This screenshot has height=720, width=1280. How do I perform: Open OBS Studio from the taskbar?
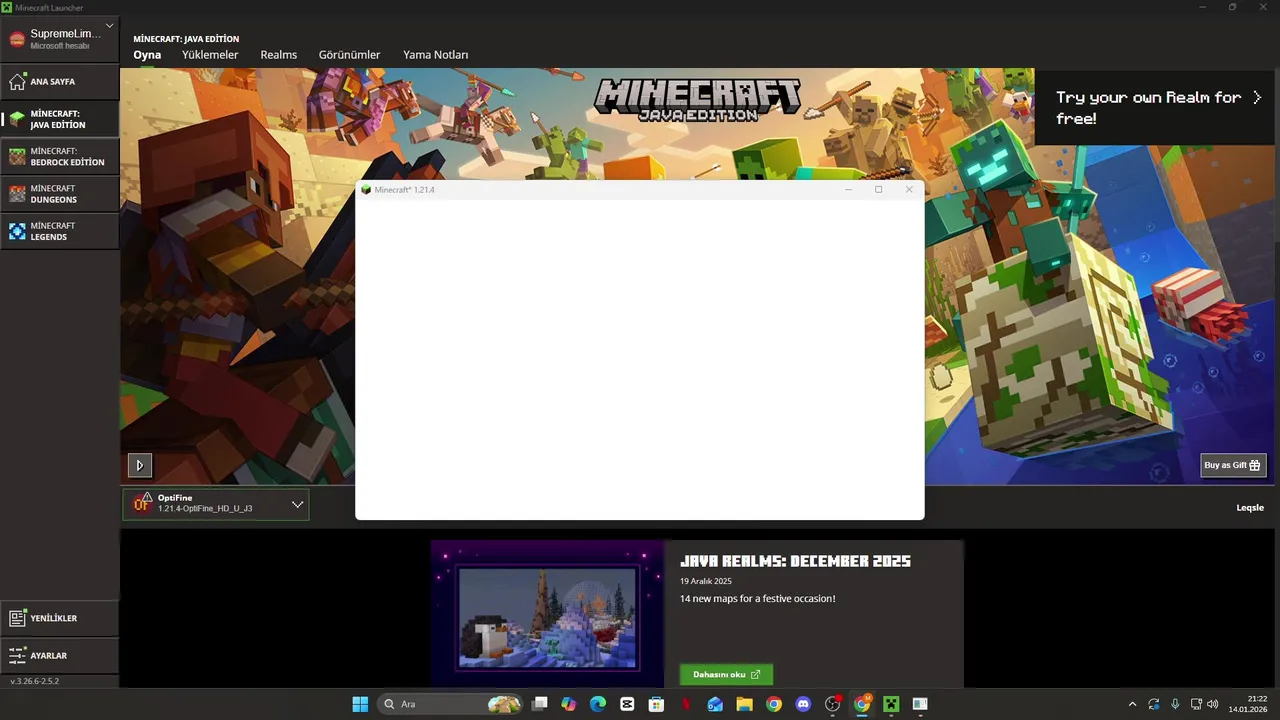pyautogui.click(x=832, y=704)
